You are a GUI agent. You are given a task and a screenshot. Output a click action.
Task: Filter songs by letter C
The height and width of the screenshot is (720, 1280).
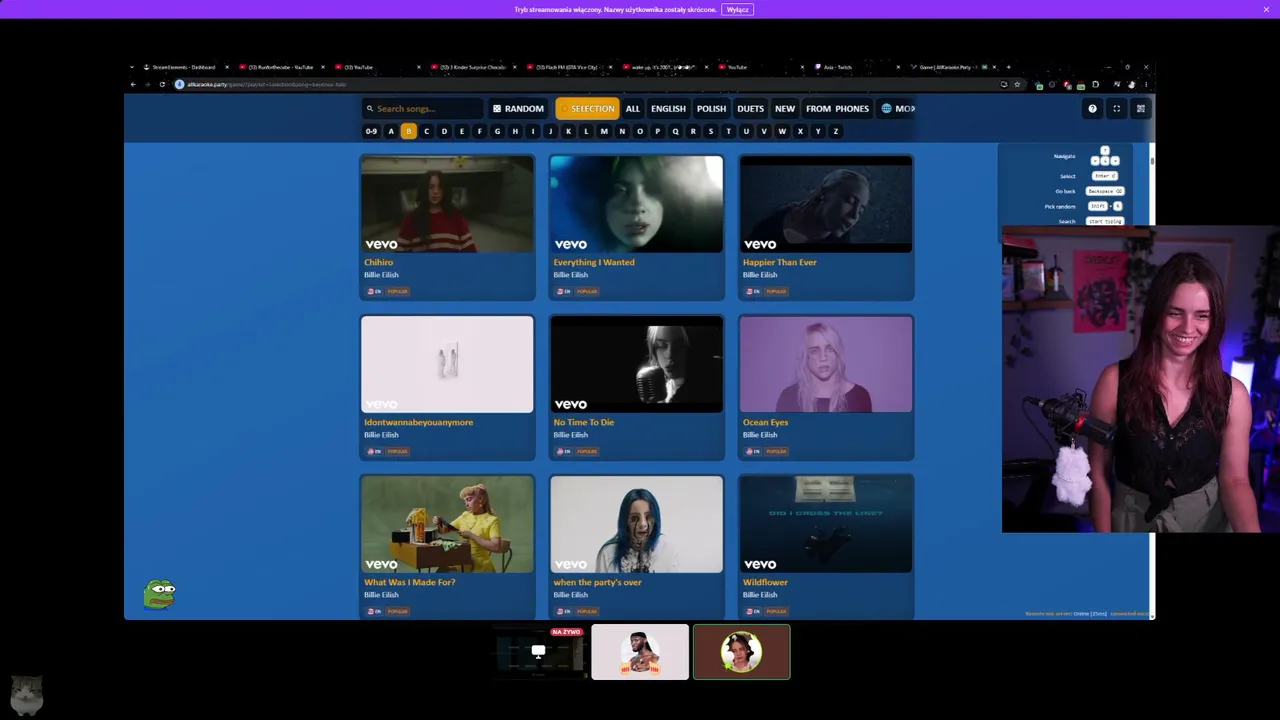coord(426,131)
